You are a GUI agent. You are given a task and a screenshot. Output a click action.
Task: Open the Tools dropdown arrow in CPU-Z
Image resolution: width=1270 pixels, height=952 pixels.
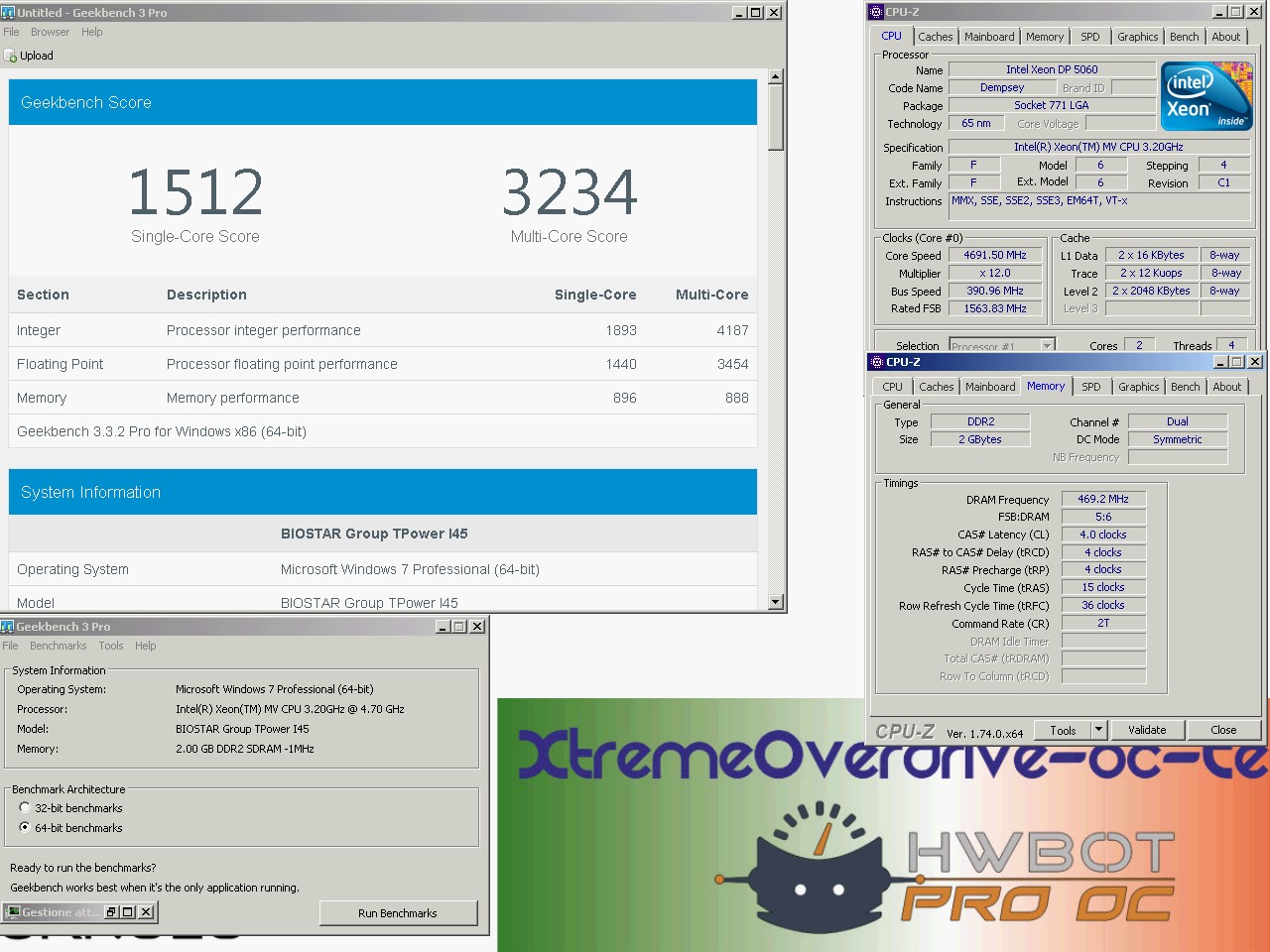pos(1098,730)
